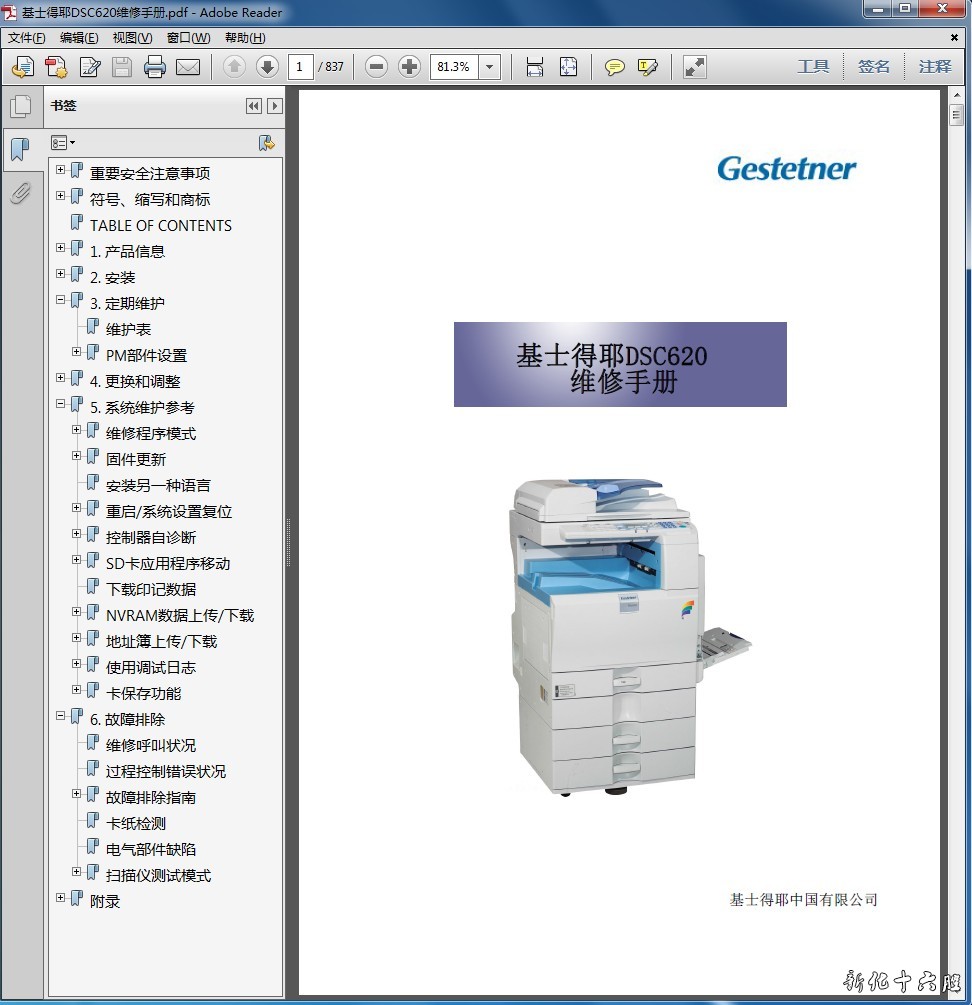Open the attachments panel paperclip icon

point(20,193)
